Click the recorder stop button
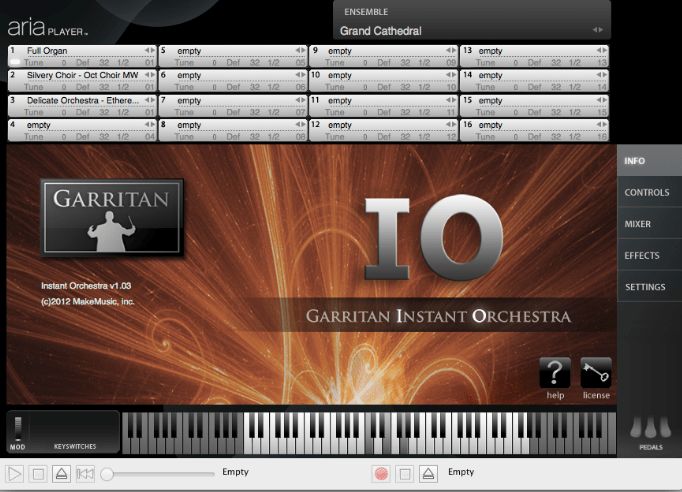The image size is (682, 492). pos(405,474)
